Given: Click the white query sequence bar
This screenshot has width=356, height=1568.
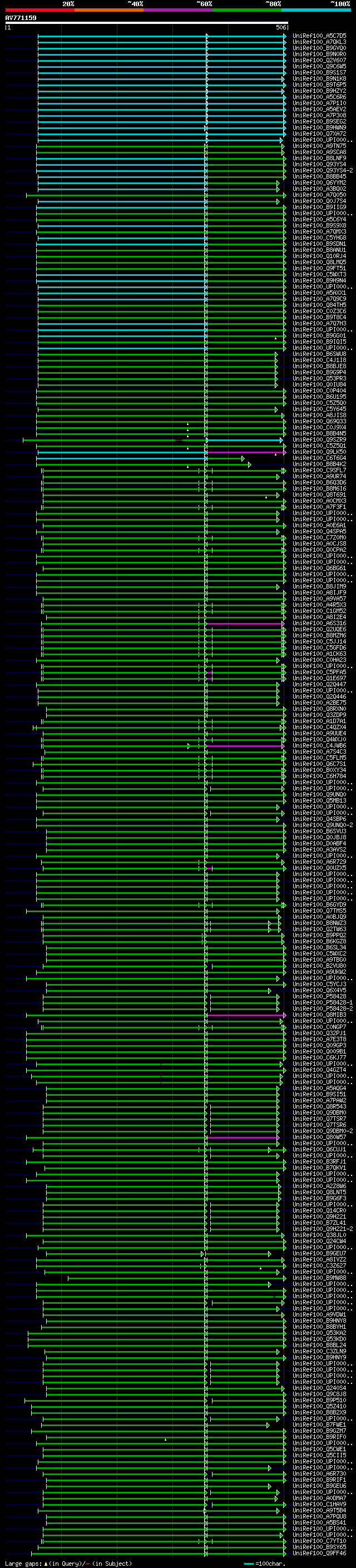Looking at the screenshot, I should (147, 23).
